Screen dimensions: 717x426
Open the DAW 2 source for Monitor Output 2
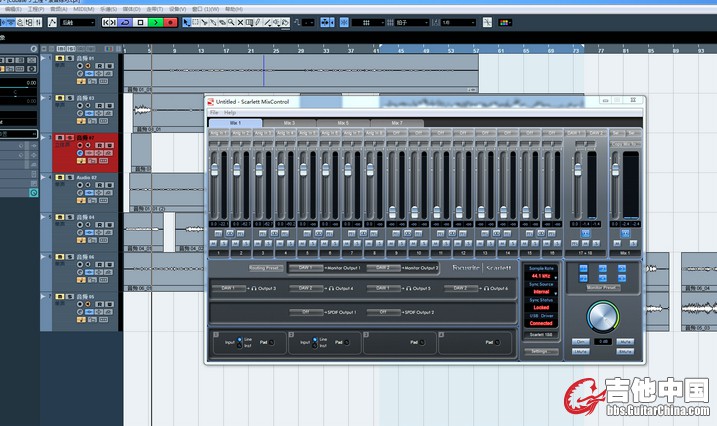coord(383,268)
